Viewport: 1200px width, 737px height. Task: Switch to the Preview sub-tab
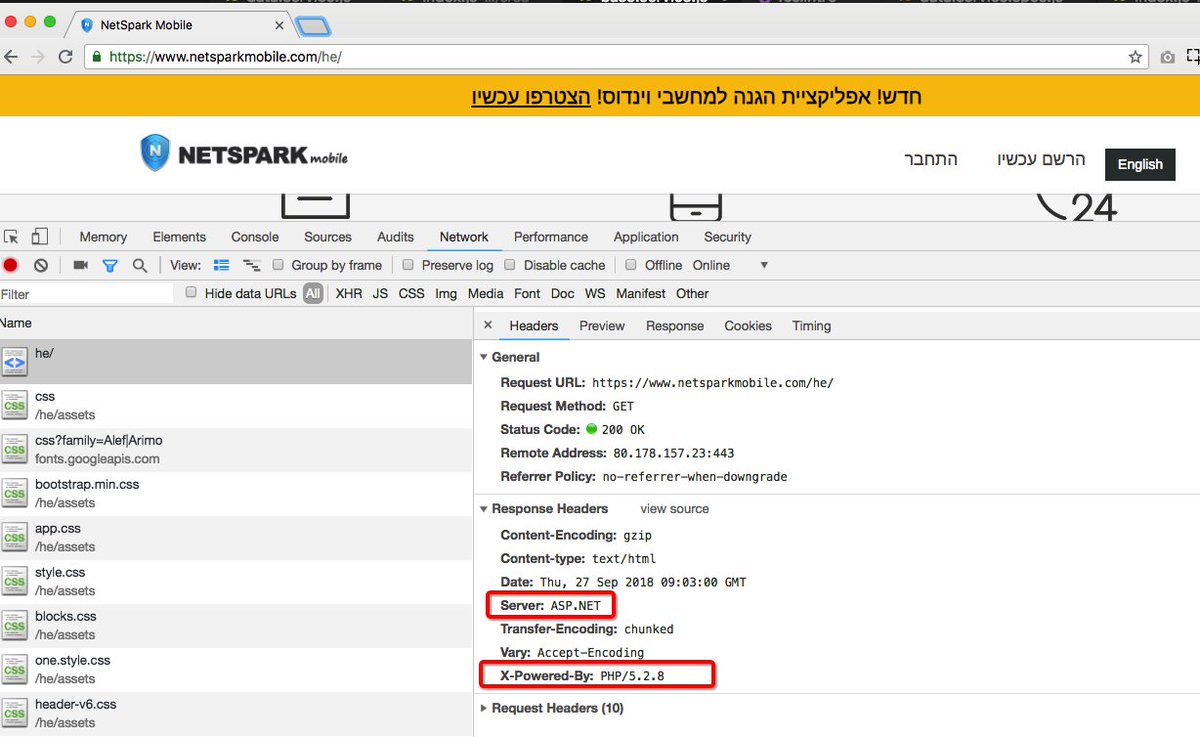602,326
